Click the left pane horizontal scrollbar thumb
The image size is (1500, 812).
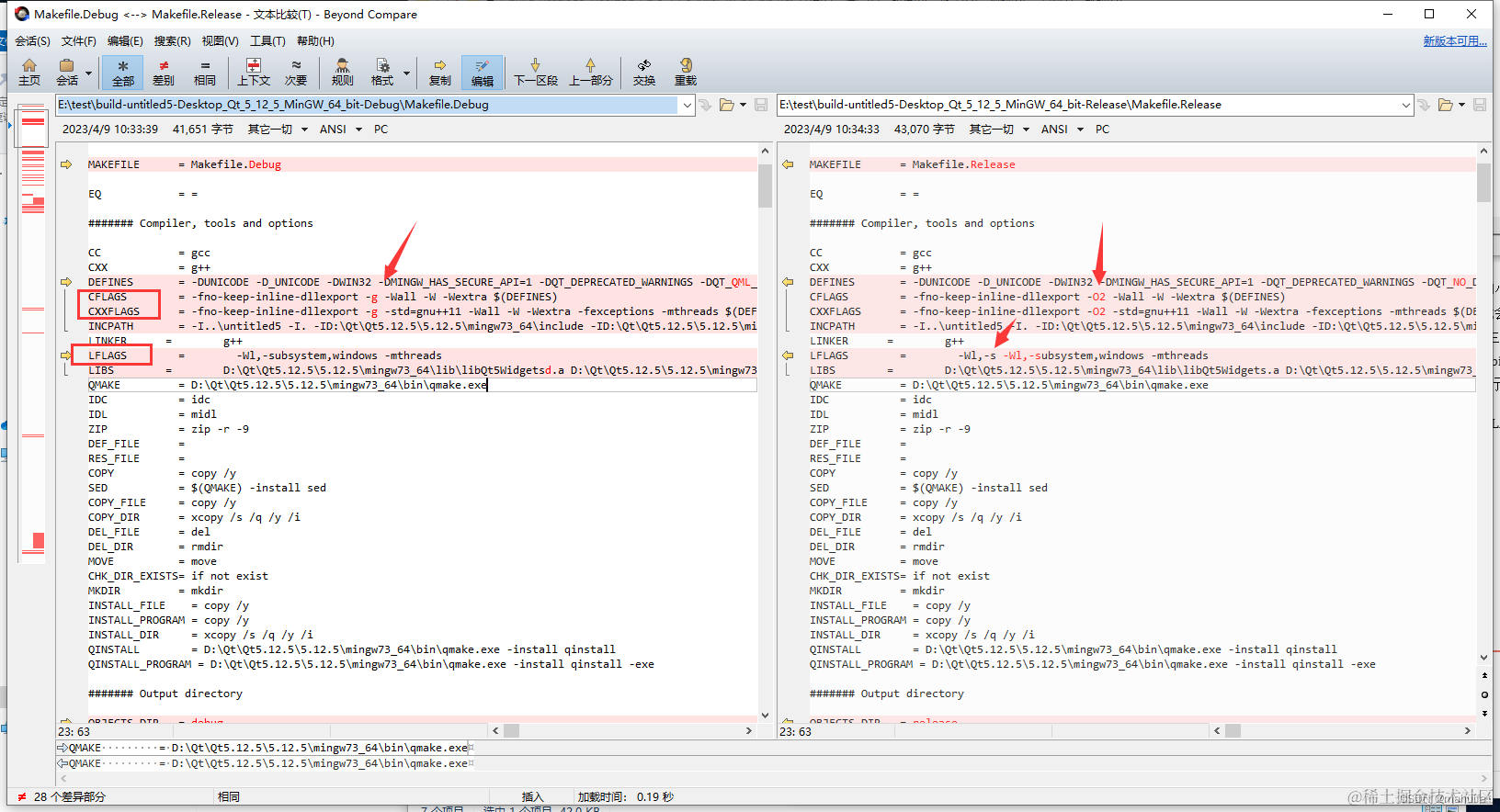511,731
